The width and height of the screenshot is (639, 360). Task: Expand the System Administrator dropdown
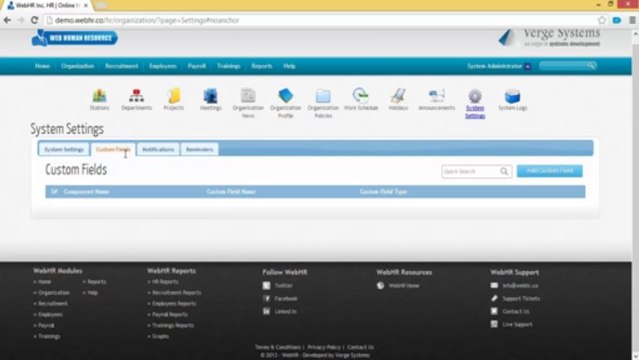click(x=528, y=66)
